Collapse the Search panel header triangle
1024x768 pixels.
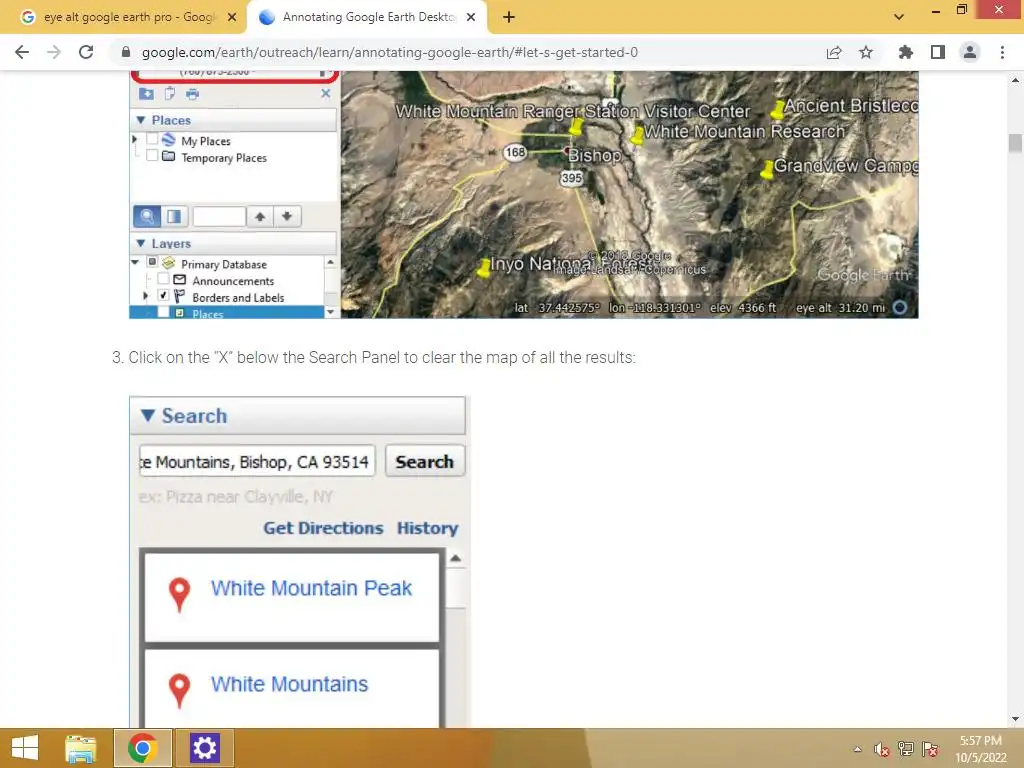coord(148,415)
